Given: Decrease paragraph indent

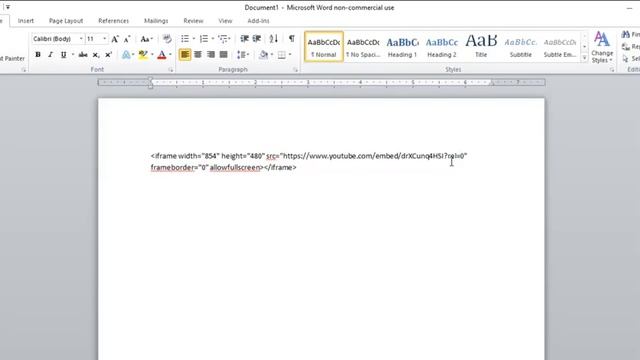Looking at the screenshot, I should point(244,39).
